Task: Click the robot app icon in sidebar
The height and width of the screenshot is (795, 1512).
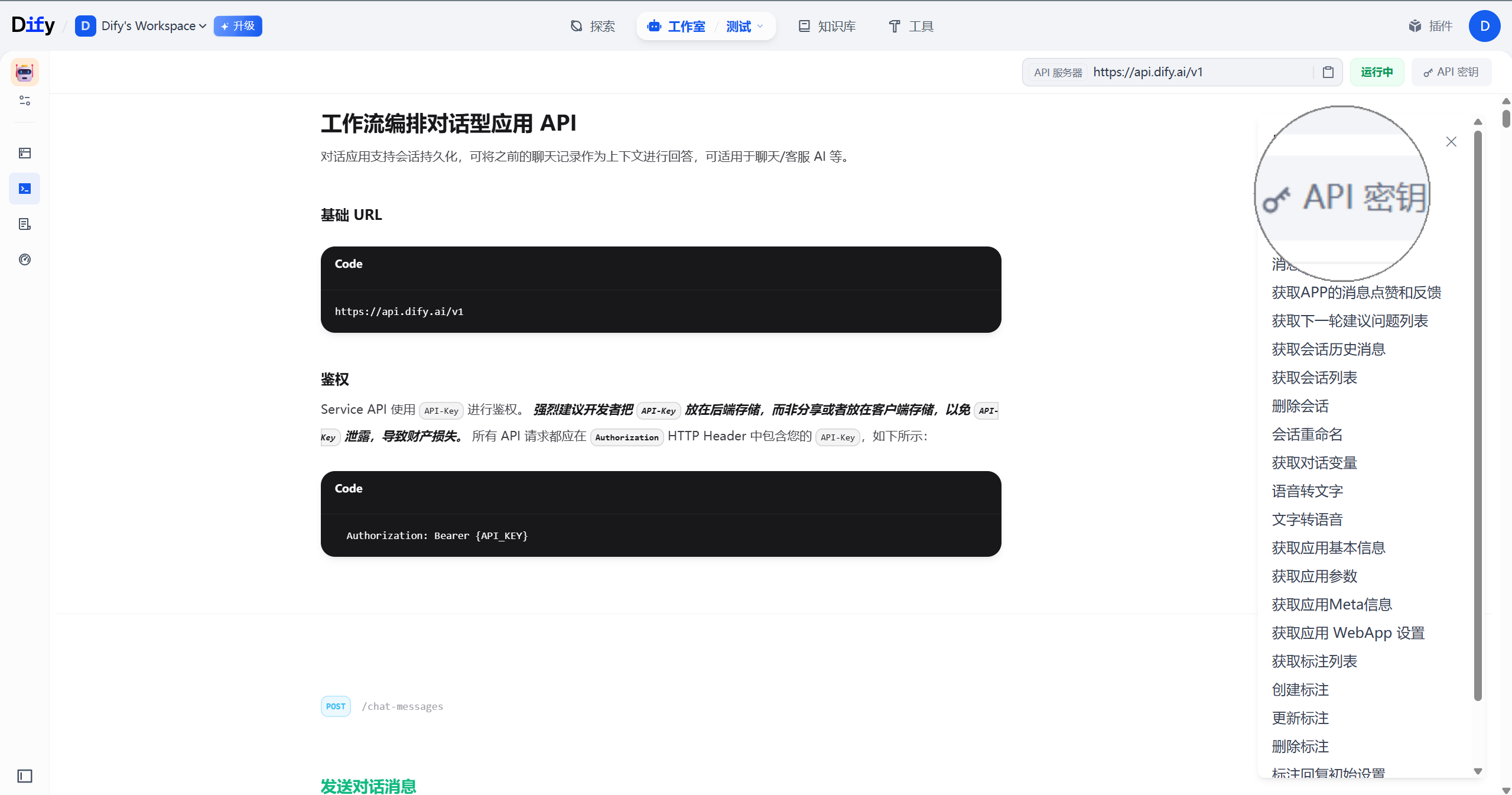Action: coord(24,72)
